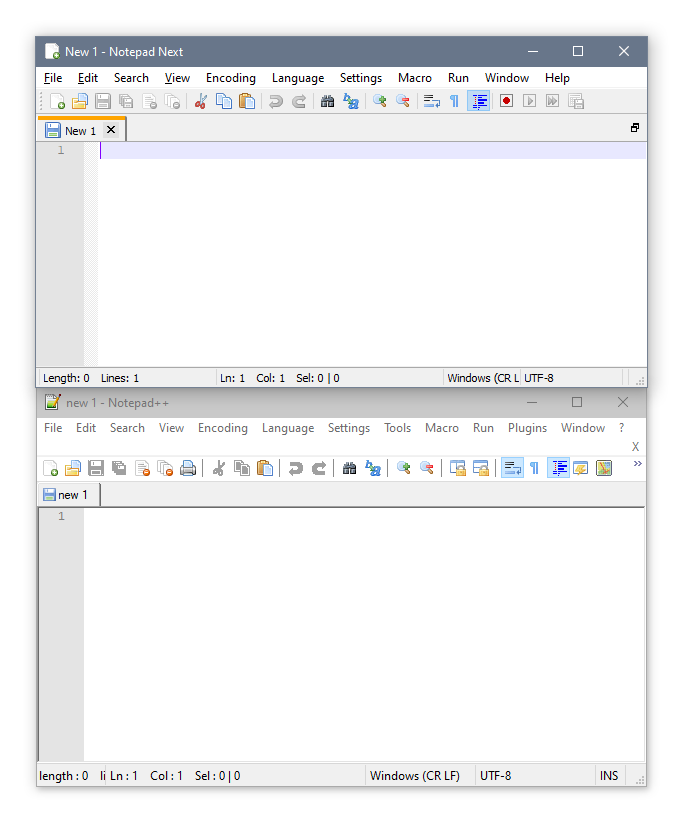The width and height of the screenshot is (697, 835).
Task: Click Undo arrow in Notepad Next toolbar
Action: (x=275, y=101)
